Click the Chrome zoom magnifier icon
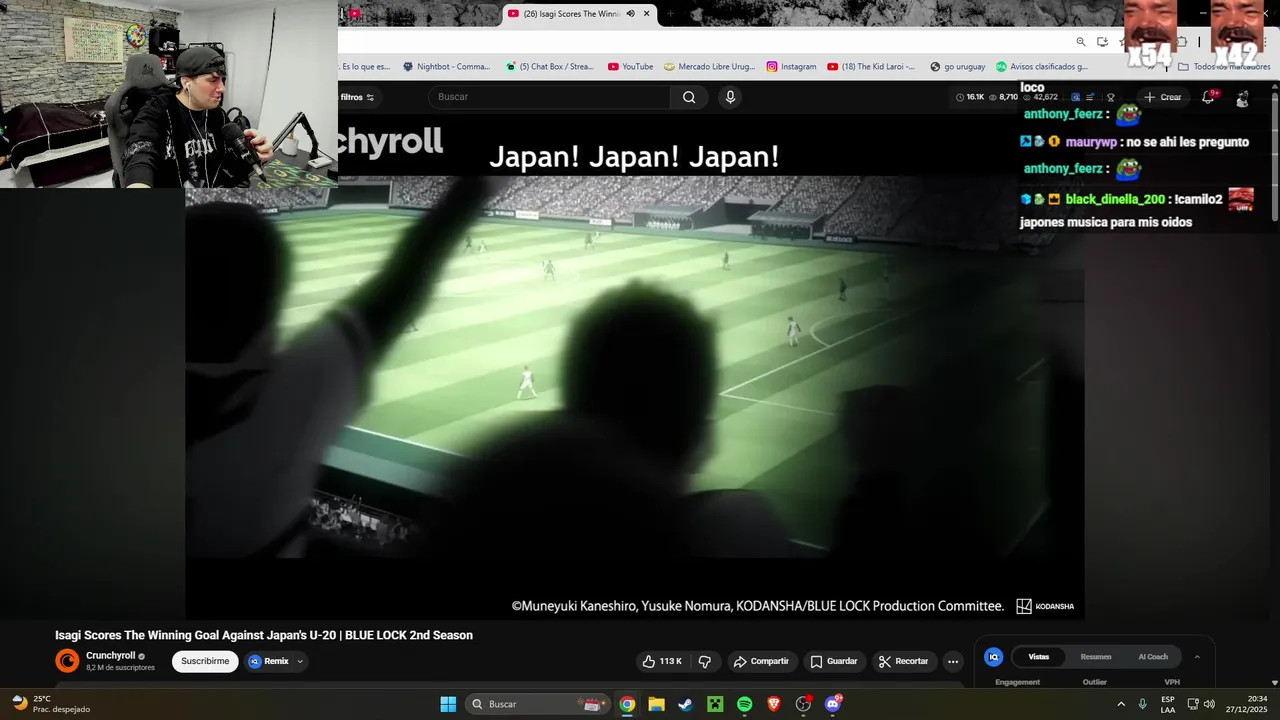The height and width of the screenshot is (720, 1280). (x=1081, y=42)
